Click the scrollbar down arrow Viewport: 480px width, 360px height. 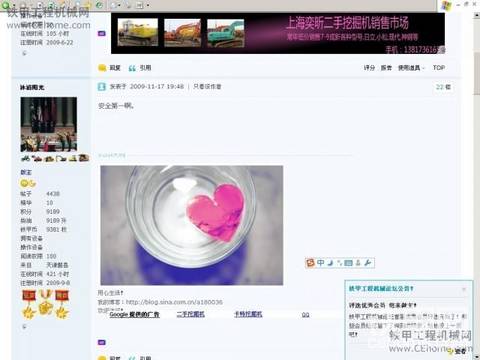point(477,357)
